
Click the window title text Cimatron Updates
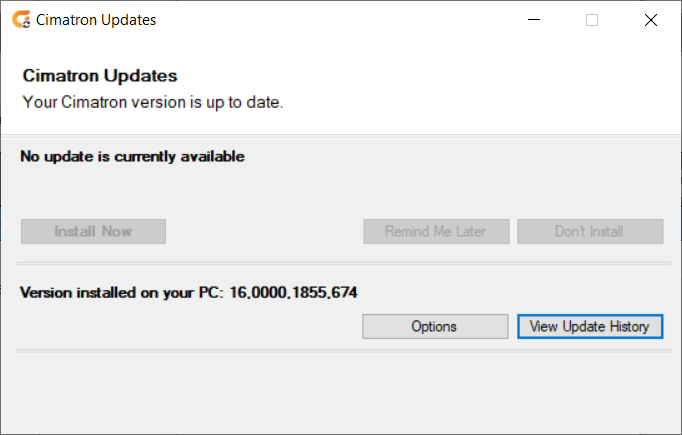pos(96,20)
